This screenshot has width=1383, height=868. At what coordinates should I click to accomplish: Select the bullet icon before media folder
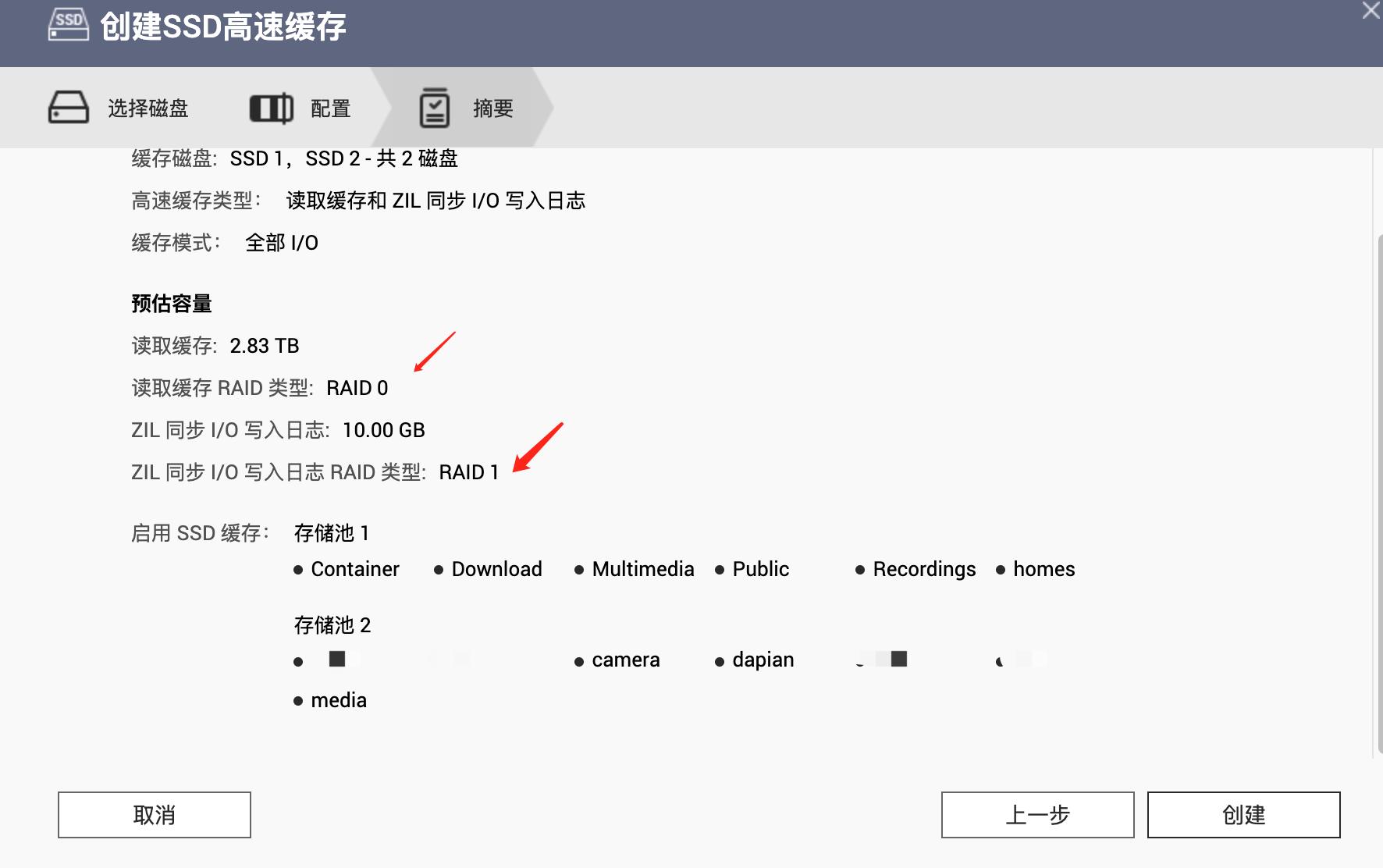[x=297, y=701]
